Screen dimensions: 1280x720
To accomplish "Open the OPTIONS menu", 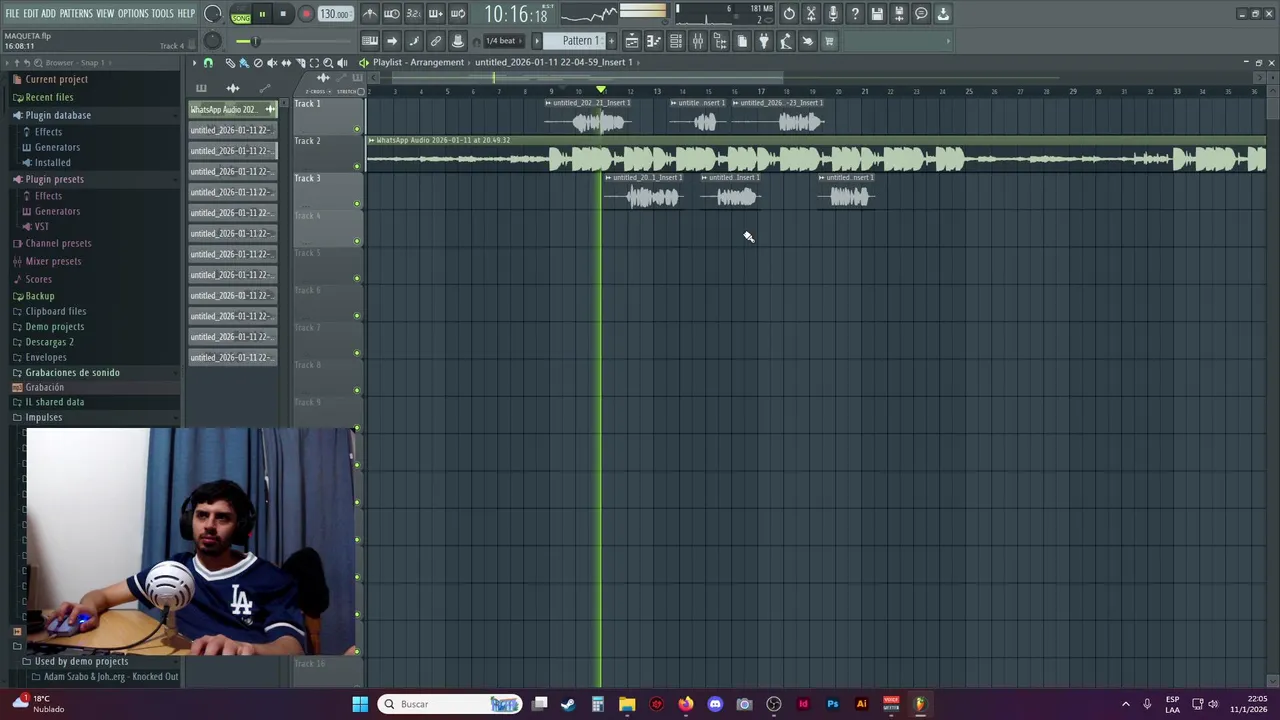I will click(x=133, y=14).
